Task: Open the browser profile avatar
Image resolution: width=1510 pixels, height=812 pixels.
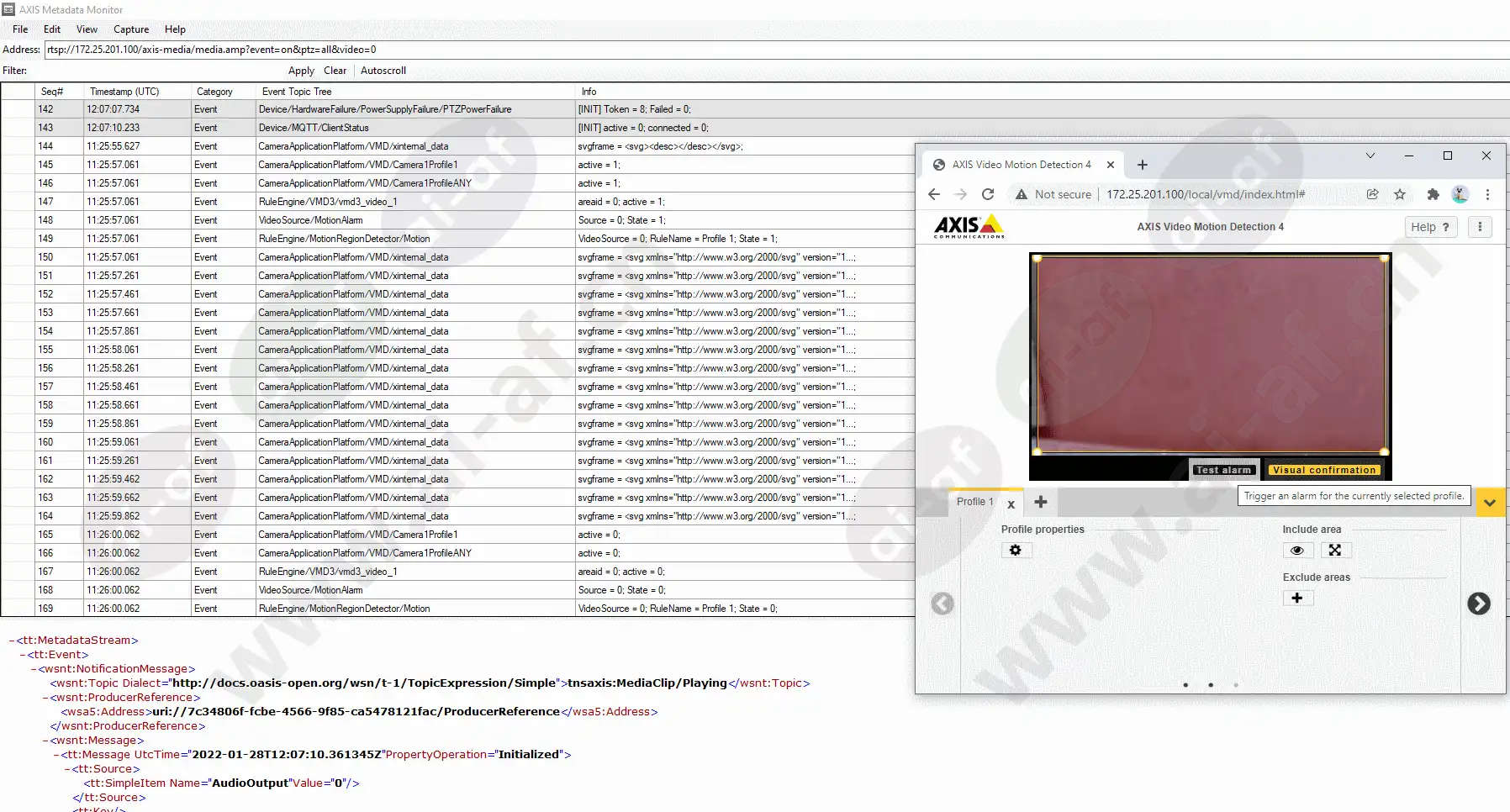Action: click(1460, 194)
